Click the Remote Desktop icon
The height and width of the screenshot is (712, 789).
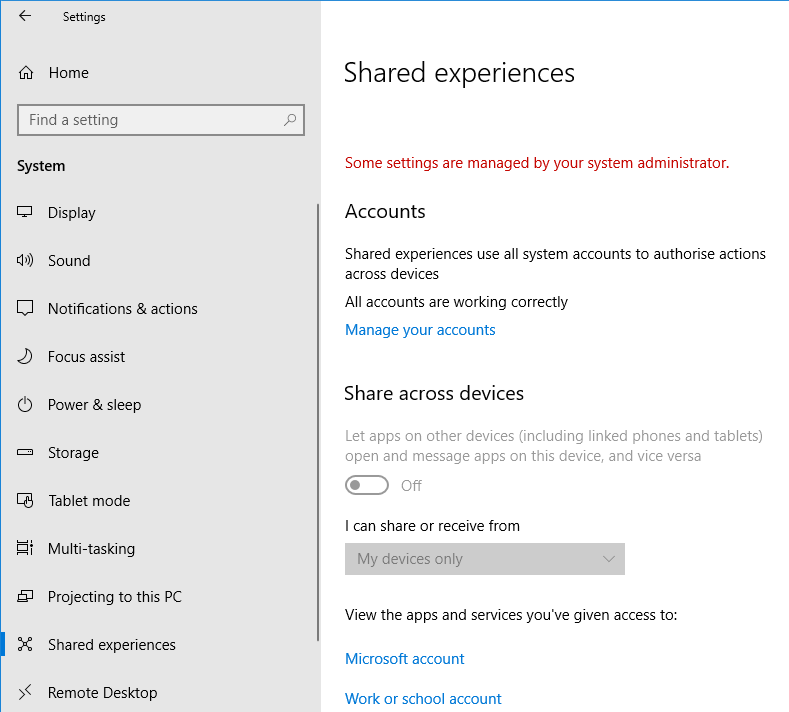click(25, 692)
